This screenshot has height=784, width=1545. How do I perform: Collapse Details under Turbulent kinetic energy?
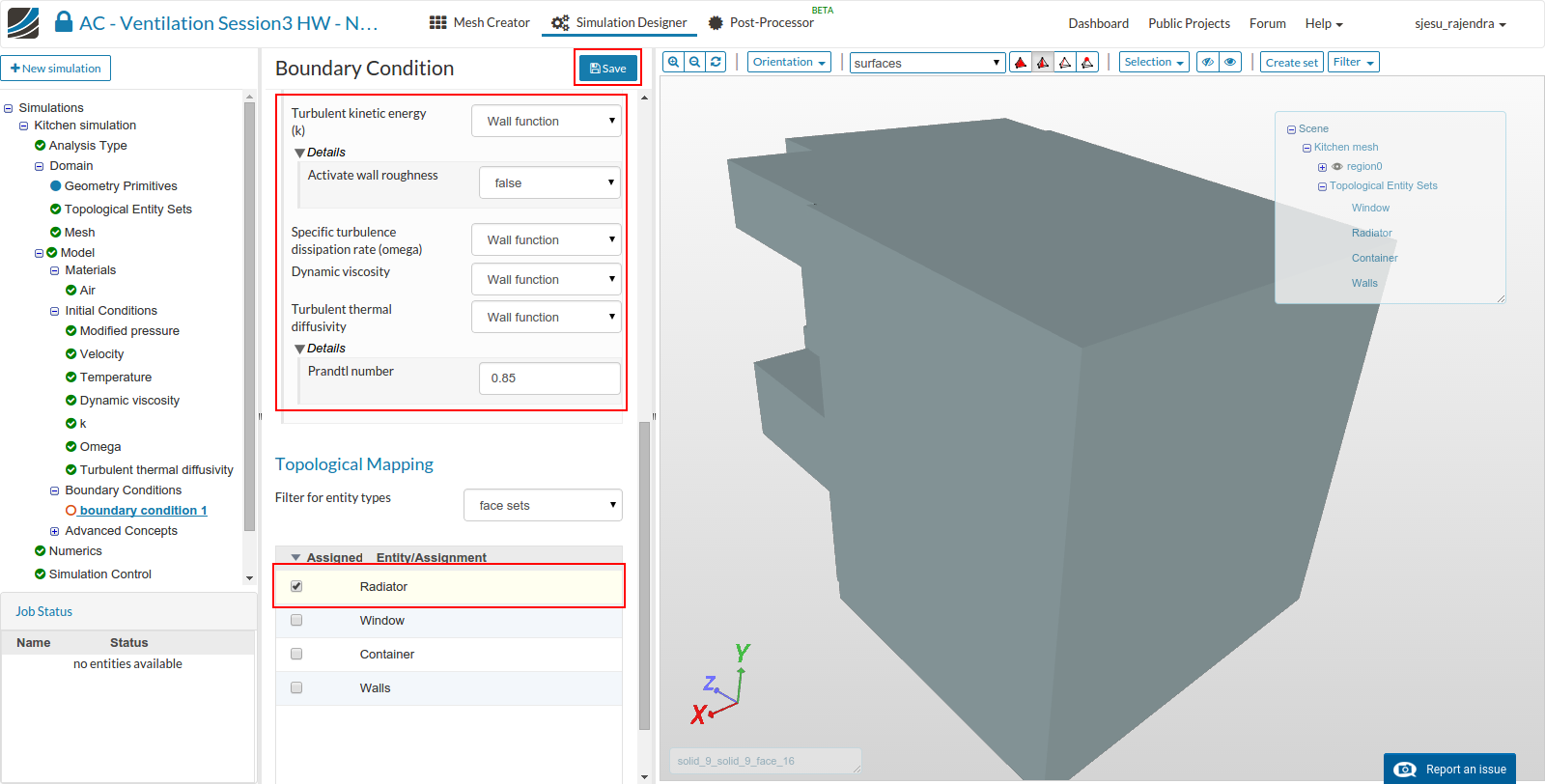pyautogui.click(x=299, y=153)
